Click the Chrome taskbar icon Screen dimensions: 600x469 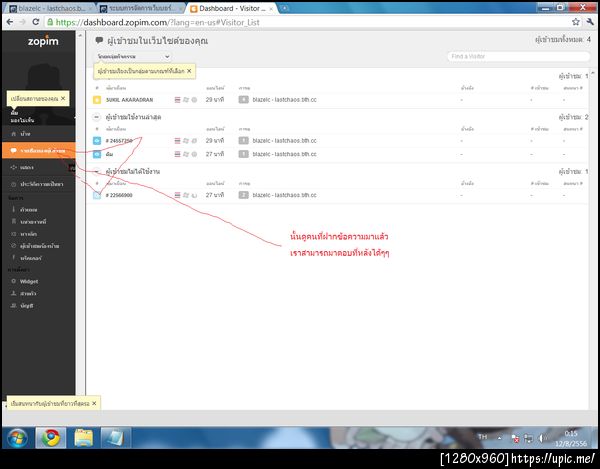[51, 438]
